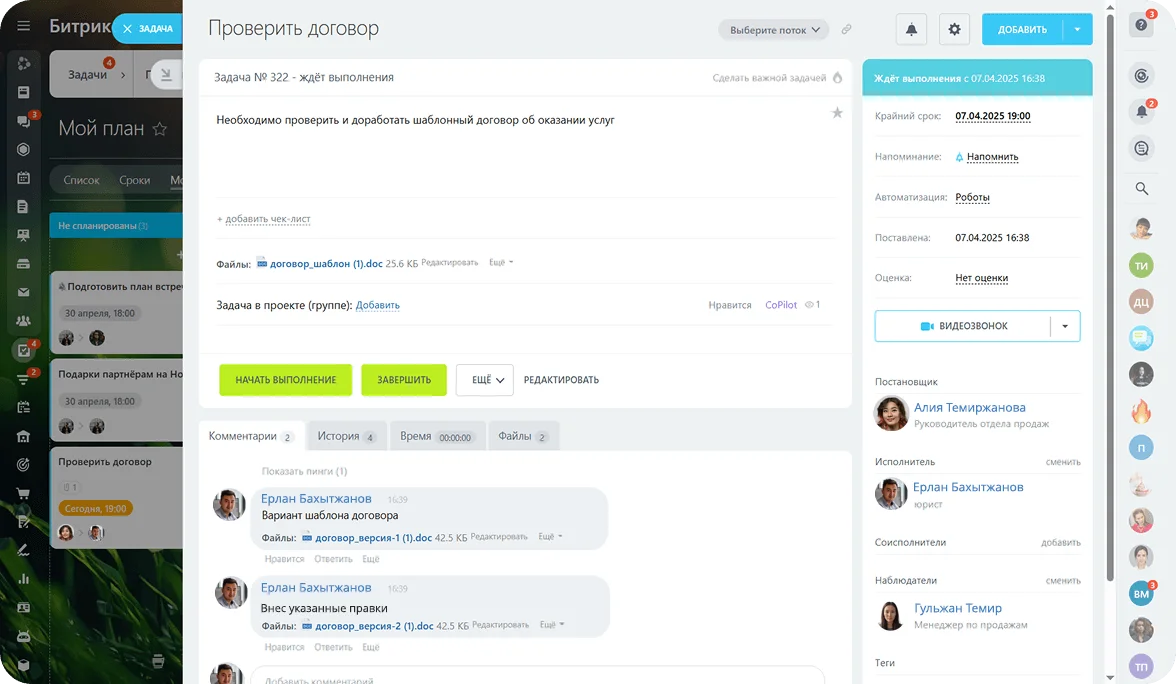
Task: Open help question mark icon
Action: (1142, 25)
